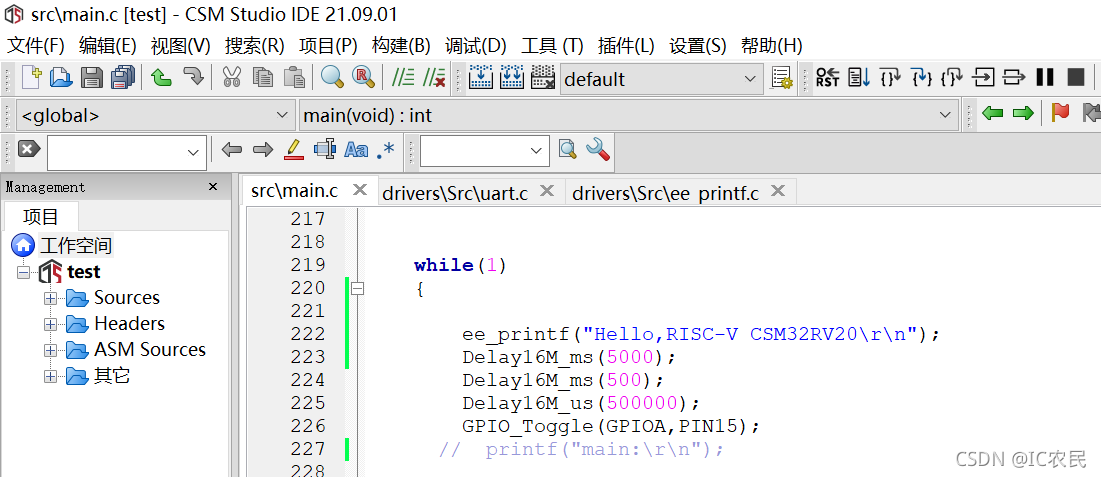Switch to drivers\Src\uart.c tab
This screenshot has height=477, width=1101.
tap(455, 192)
